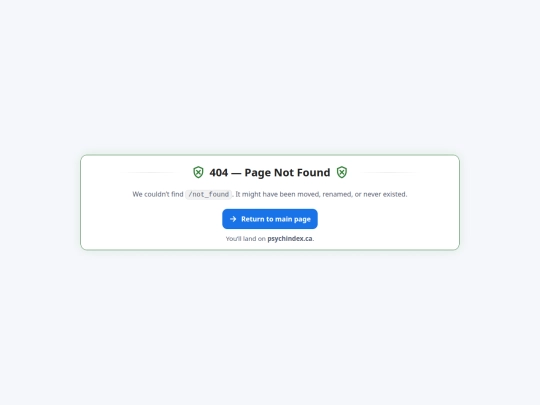Screen dimensions: 540x405
Task: Click the 'Return to main page' button label
Action: 276,219
